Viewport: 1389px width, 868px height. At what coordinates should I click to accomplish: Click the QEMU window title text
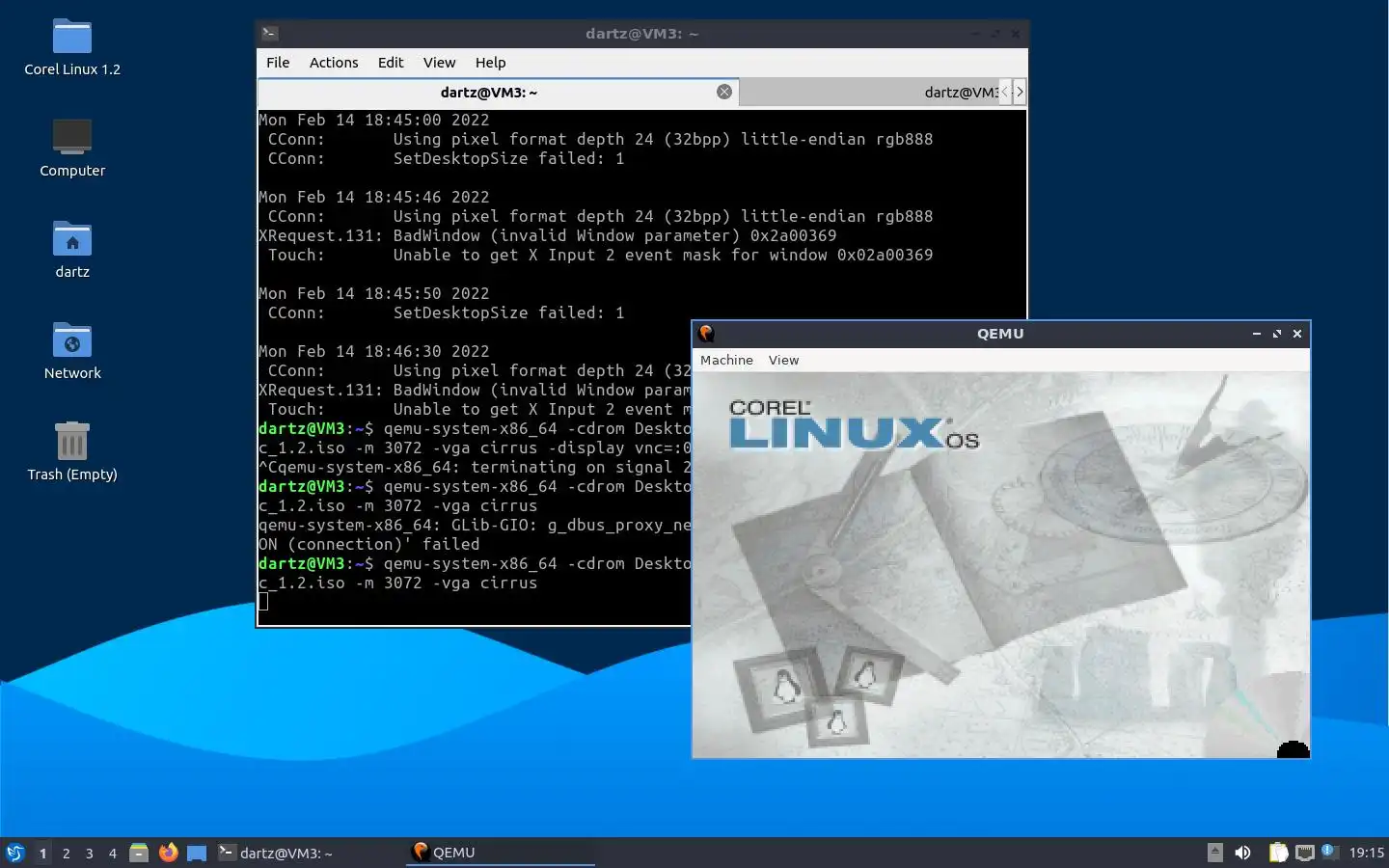click(1000, 334)
